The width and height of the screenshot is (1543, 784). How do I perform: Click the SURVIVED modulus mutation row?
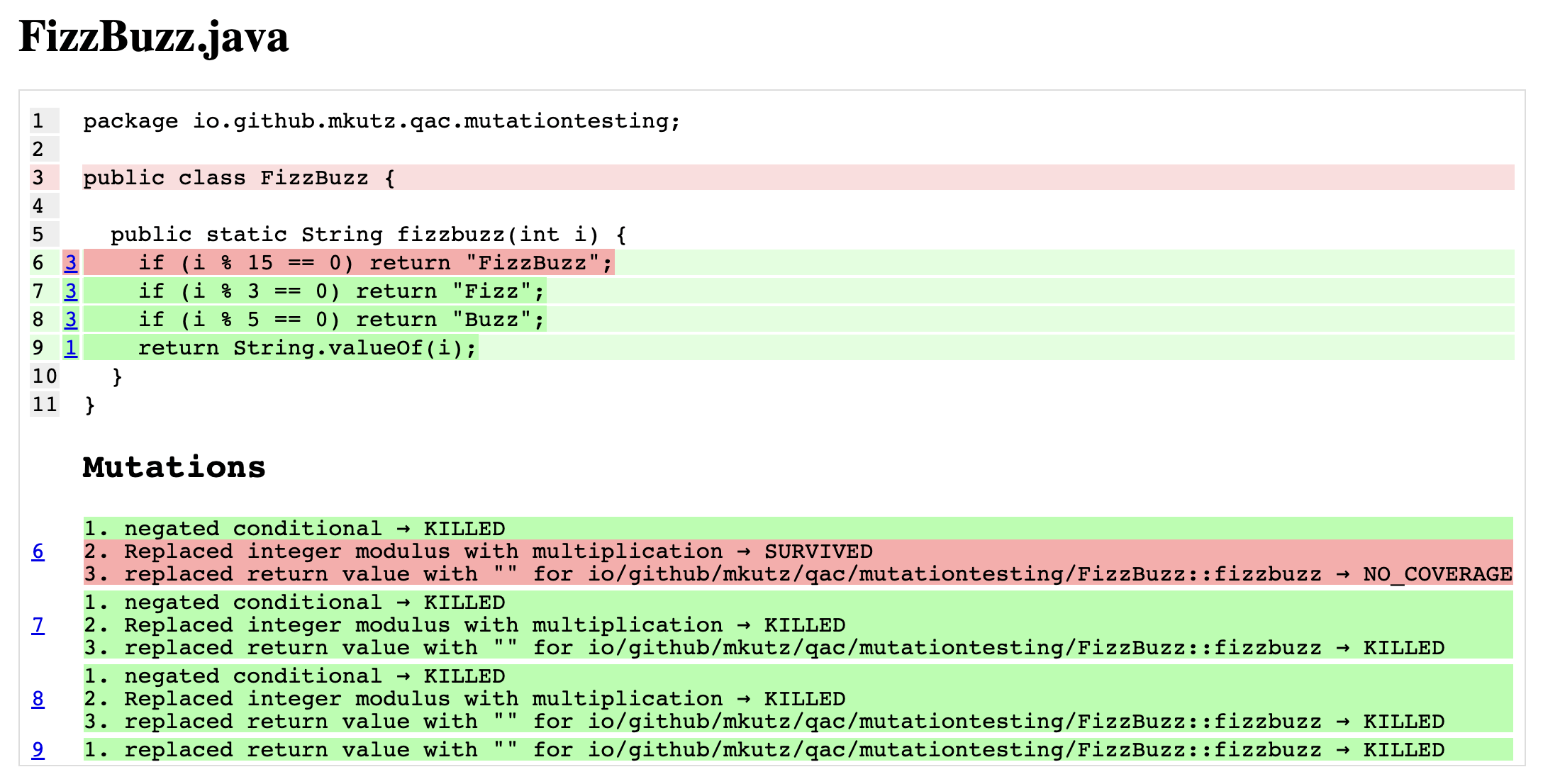[x=478, y=551]
